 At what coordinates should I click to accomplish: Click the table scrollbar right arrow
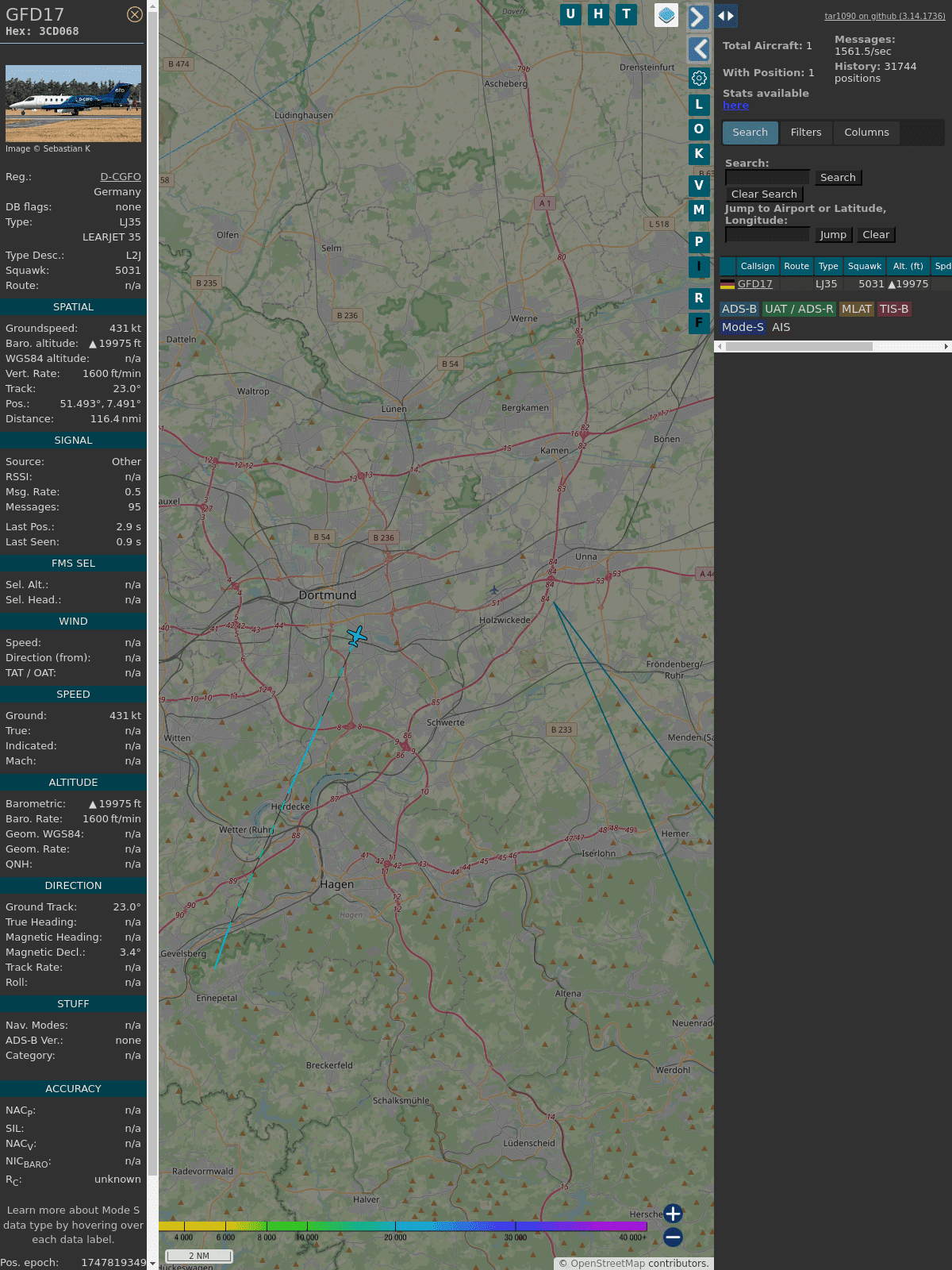coord(946,347)
